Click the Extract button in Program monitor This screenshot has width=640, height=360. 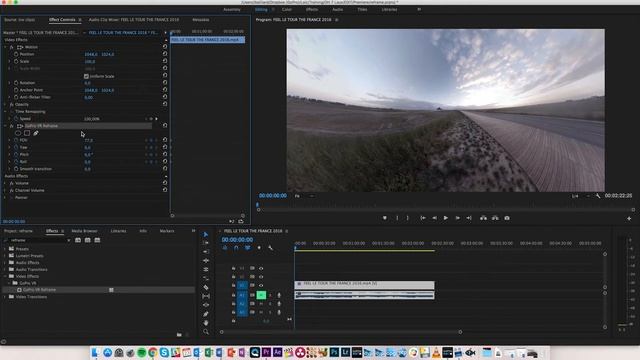click(495, 218)
